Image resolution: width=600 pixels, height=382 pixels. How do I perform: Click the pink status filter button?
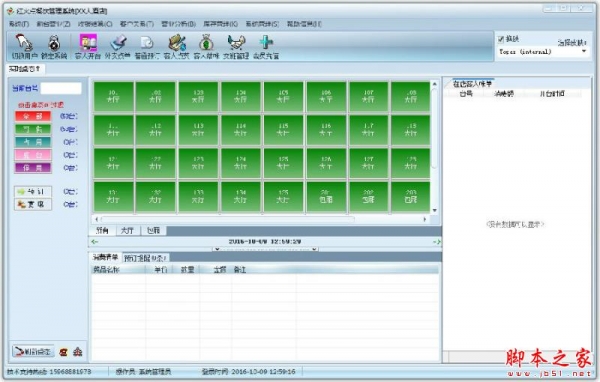coord(33,155)
